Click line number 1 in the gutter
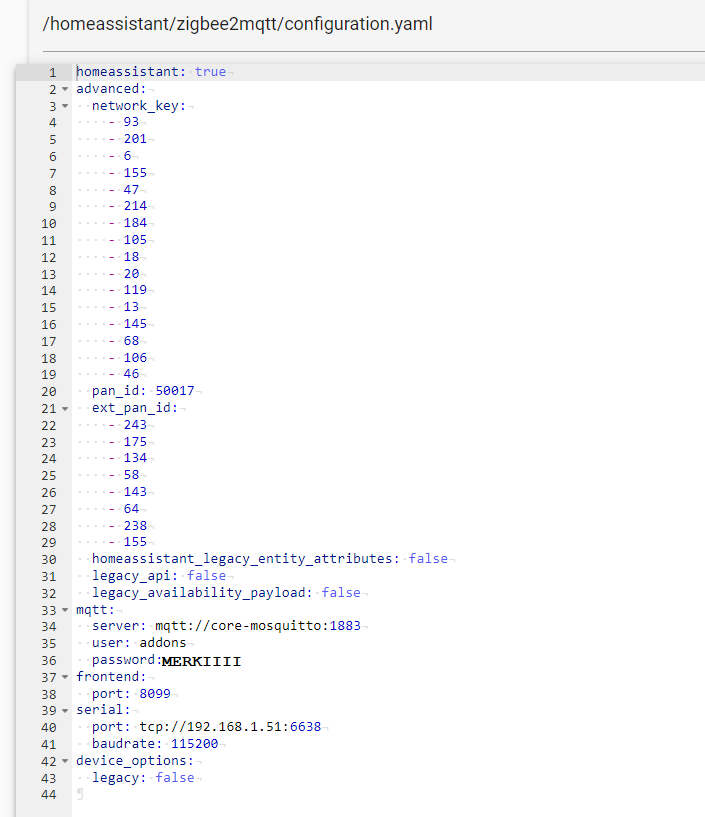 [52, 72]
